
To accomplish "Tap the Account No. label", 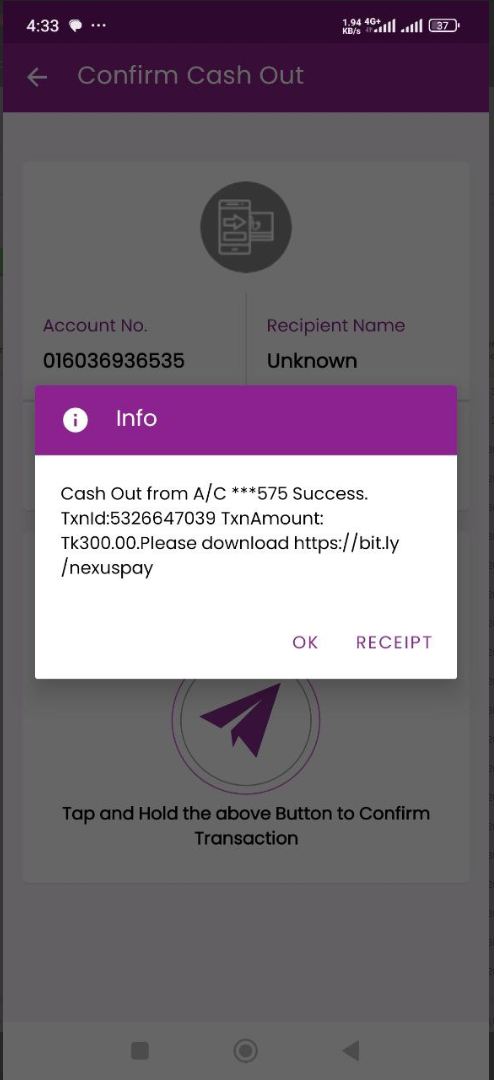I will 95,325.
